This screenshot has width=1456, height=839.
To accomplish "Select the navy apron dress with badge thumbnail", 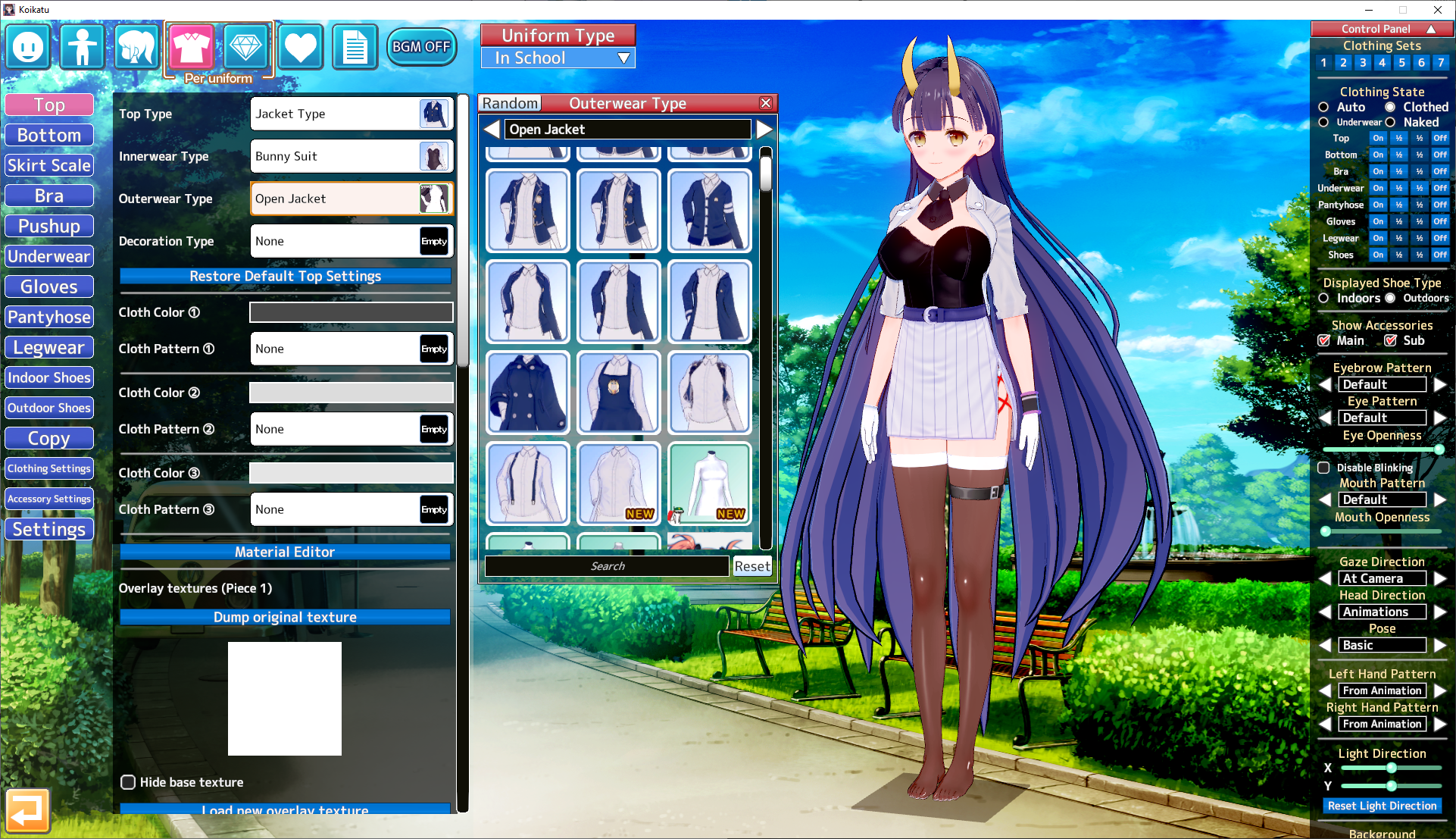I will [x=619, y=393].
